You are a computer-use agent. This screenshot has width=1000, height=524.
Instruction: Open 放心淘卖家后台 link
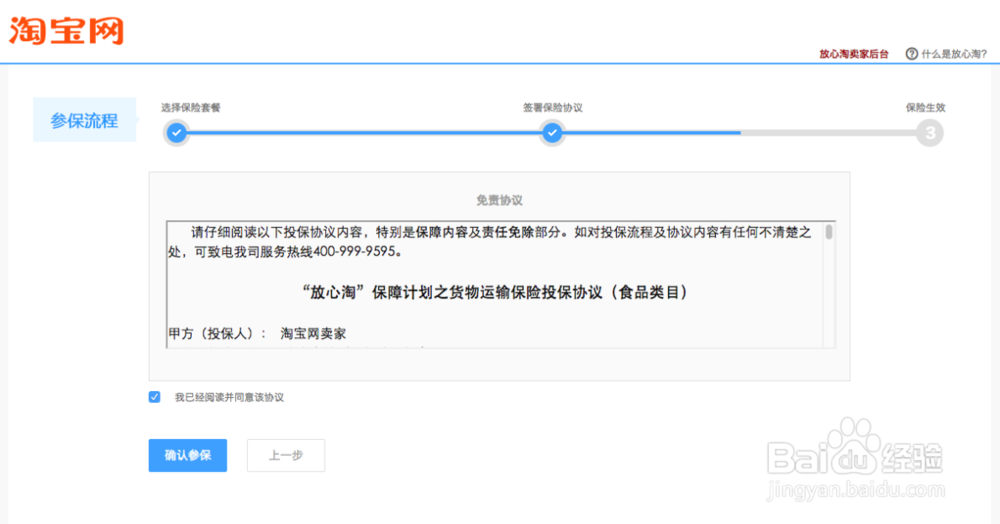853,54
